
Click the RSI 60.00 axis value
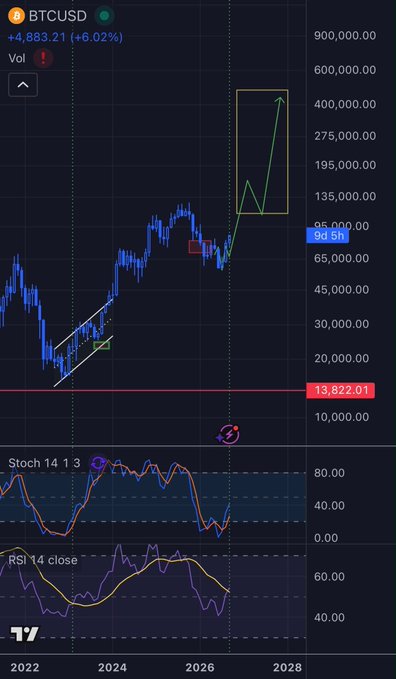[x=329, y=577]
